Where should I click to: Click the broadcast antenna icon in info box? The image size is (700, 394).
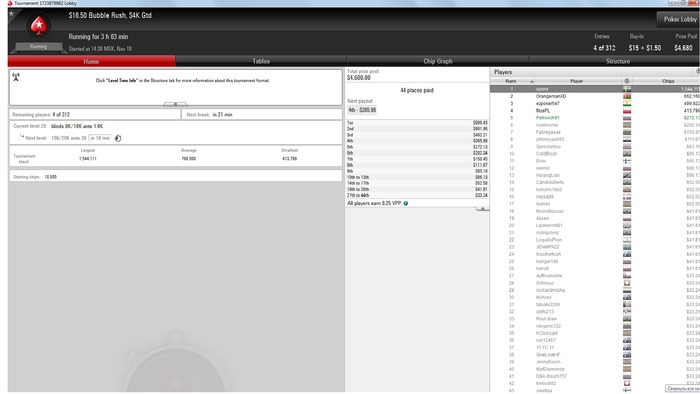pos(16,77)
